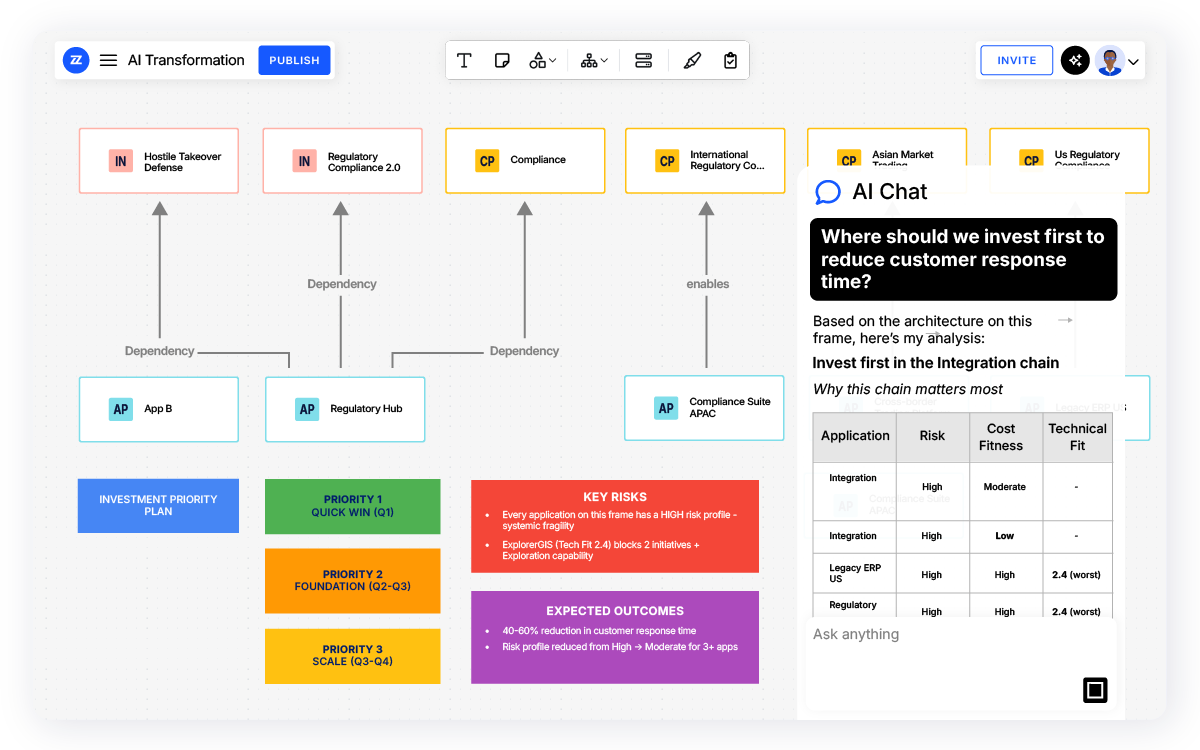Viewport: 1200px width, 750px height.
Task: Click the Low cost fitness cell
Action: (x=1005, y=536)
